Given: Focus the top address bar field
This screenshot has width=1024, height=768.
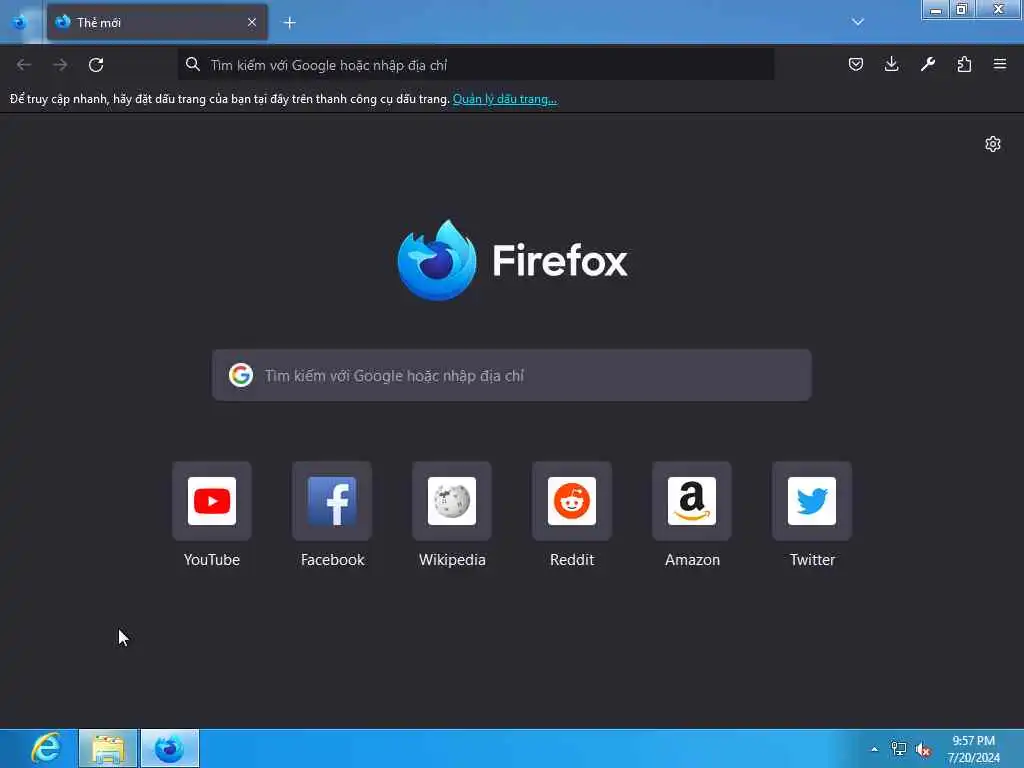Looking at the screenshot, I should point(476,65).
